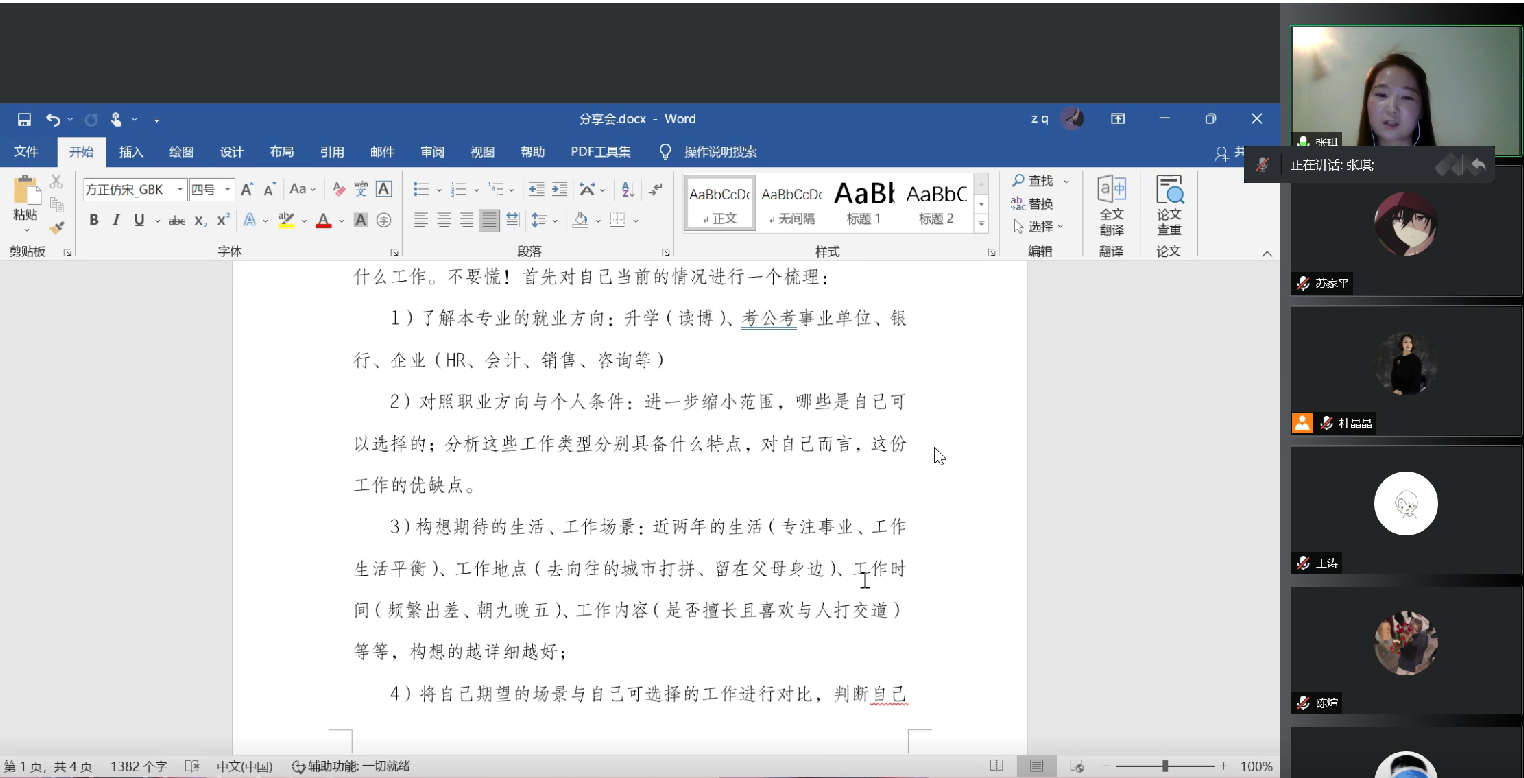Switch to the 审阅 tab
Image resolution: width=1524 pixels, height=778 pixels.
tap(432, 152)
